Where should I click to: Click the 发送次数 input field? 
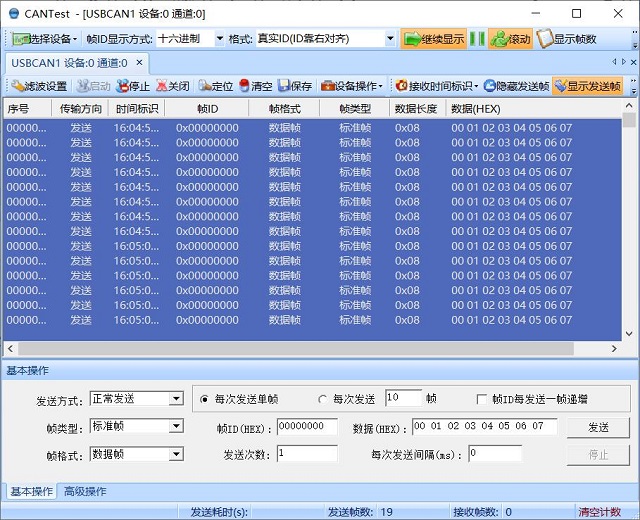[307, 453]
